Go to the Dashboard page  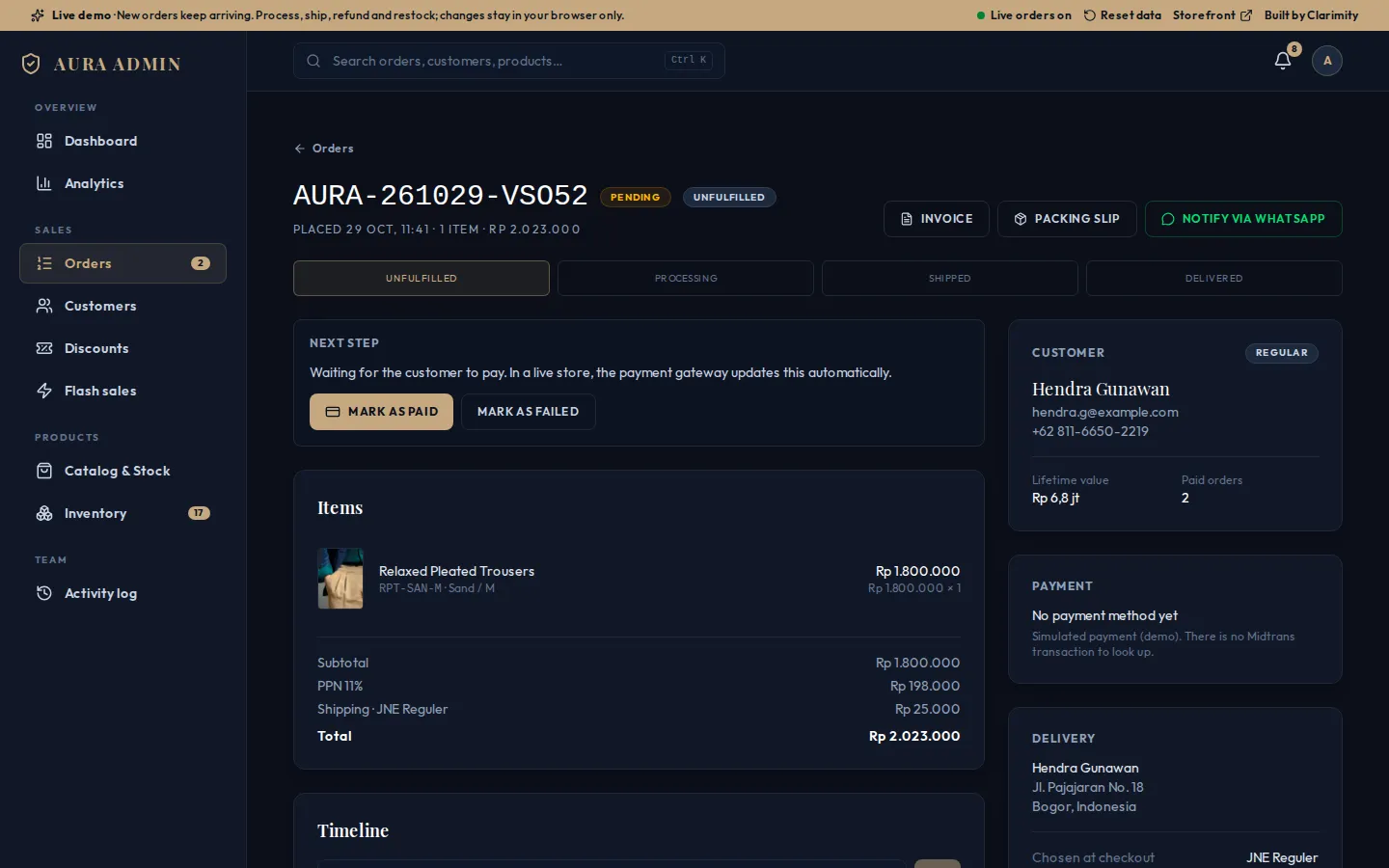pos(123,141)
